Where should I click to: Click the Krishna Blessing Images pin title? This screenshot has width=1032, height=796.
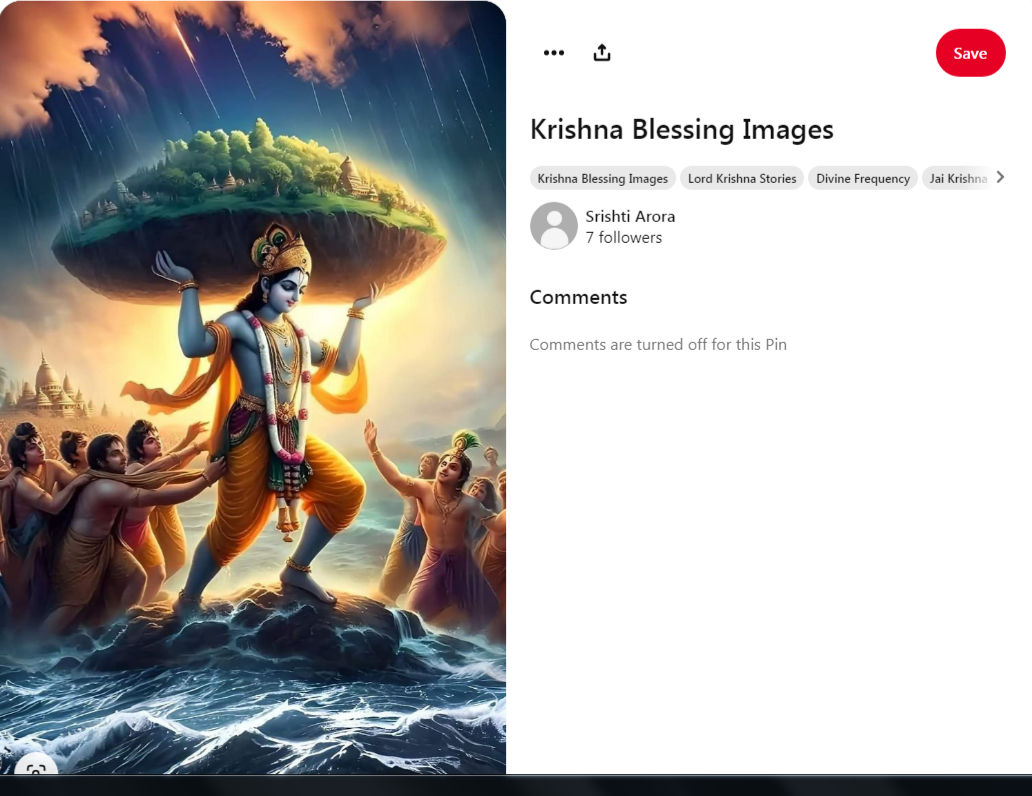[x=681, y=130]
